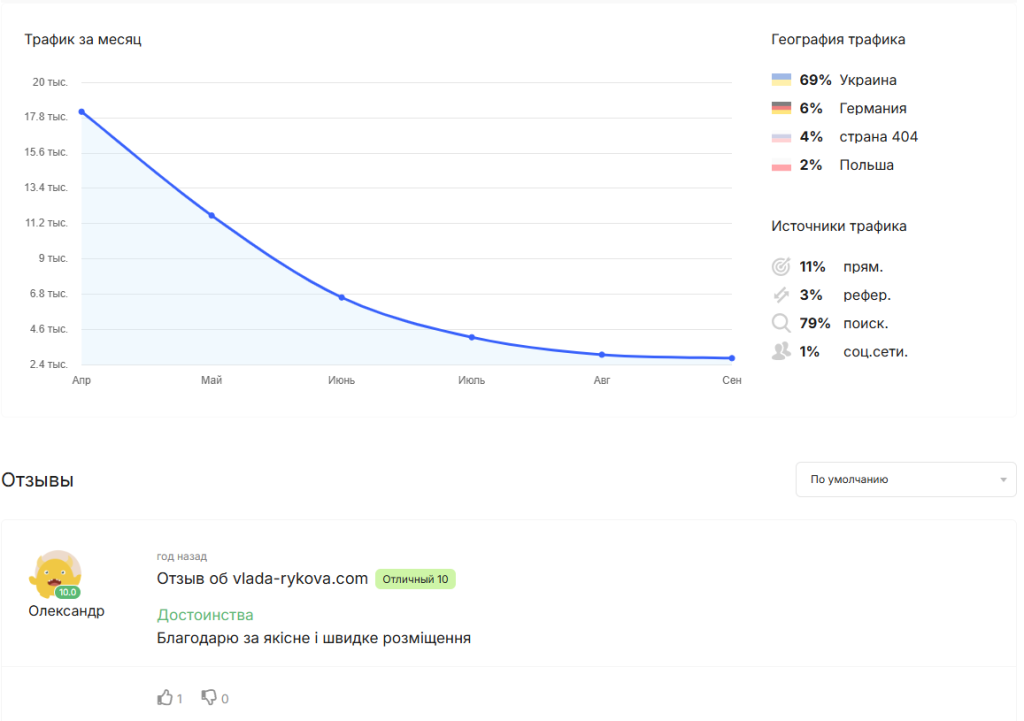The image size is (1024, 721).
Task: Click the July data point on chart
Action: click(472, 337)
